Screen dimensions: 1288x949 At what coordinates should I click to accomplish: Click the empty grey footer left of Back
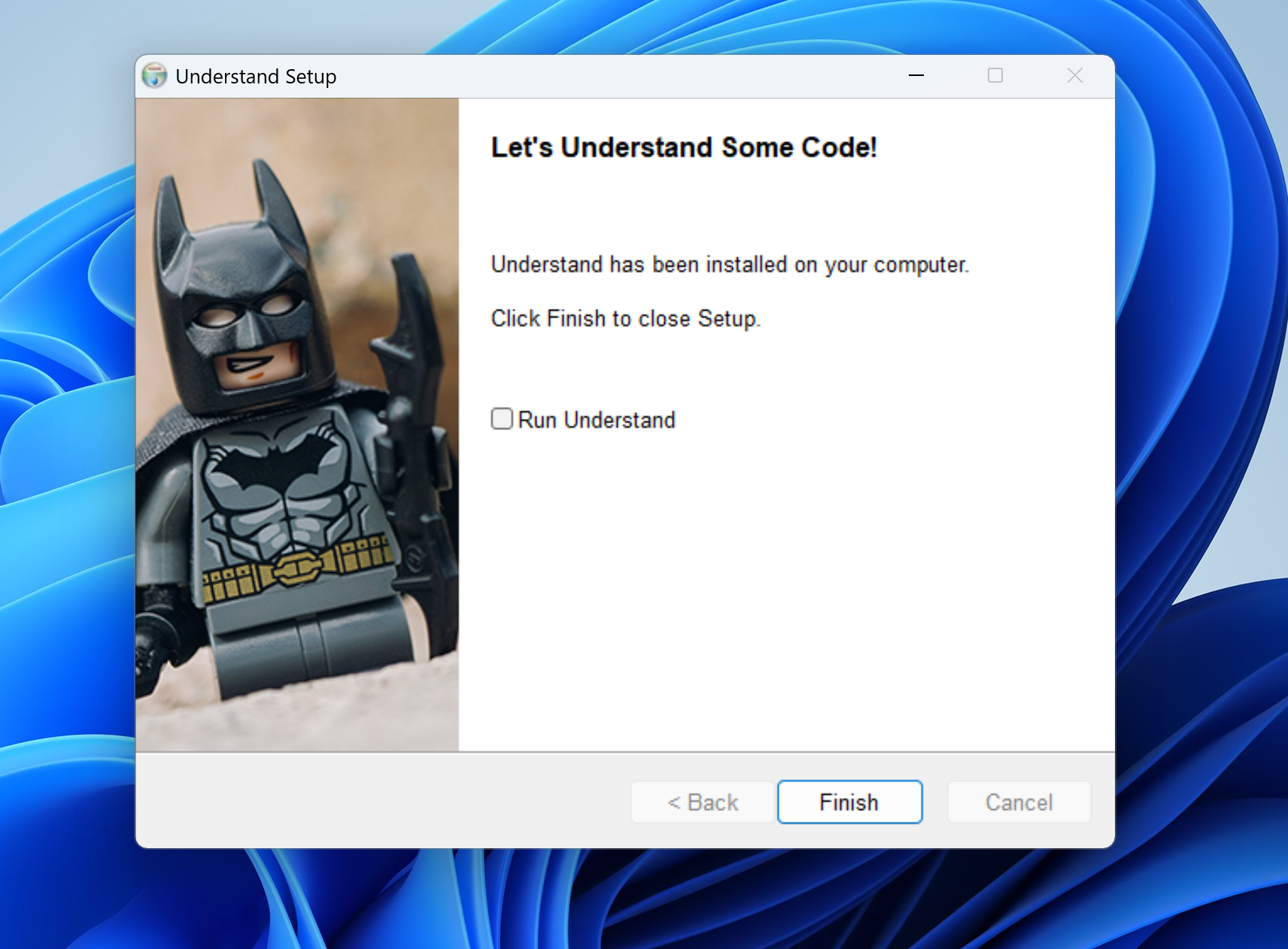(376, 802)
